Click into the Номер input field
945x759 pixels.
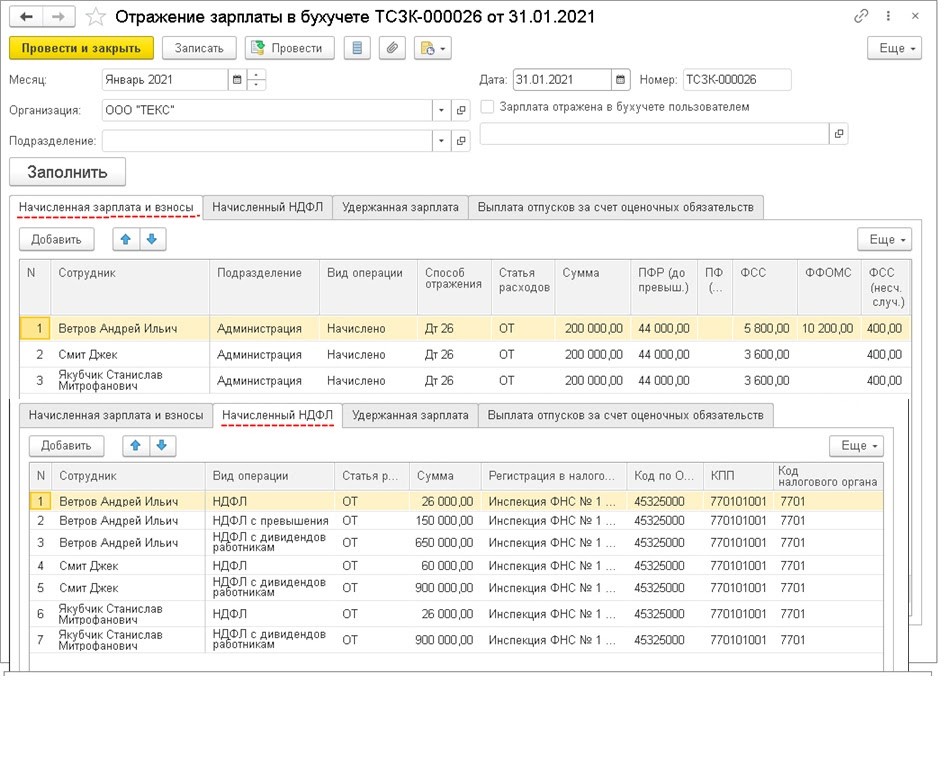[x=736, y=80]
